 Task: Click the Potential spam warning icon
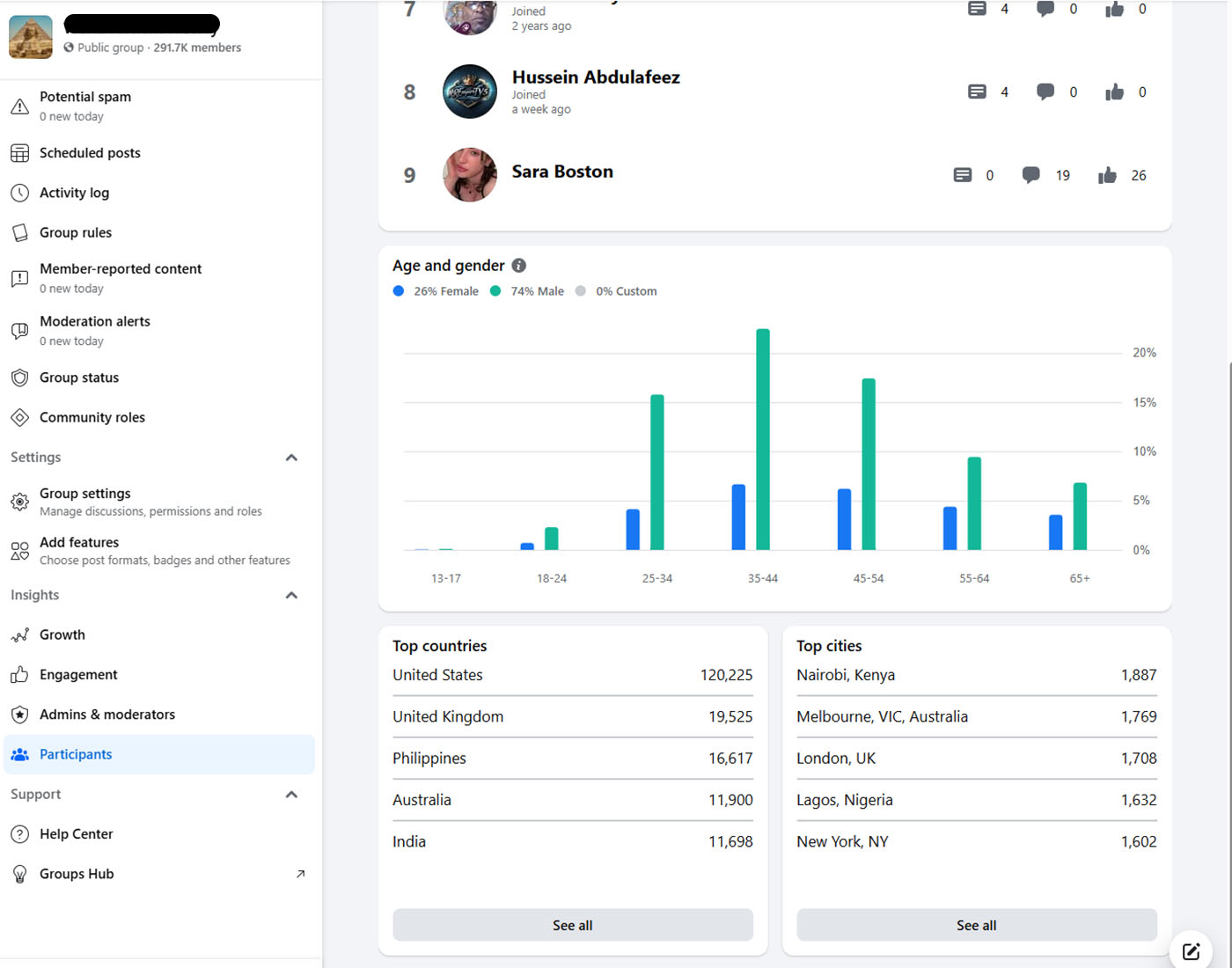click(19, 106)
